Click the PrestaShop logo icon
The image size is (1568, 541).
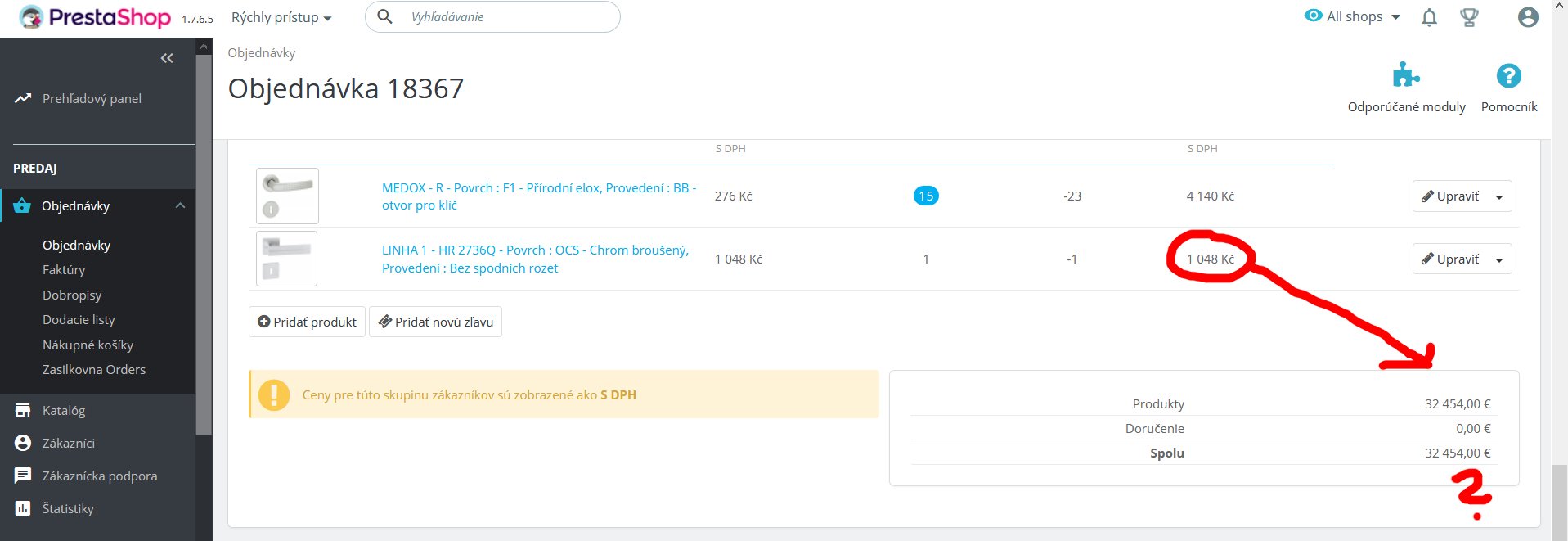click(32, 17)
